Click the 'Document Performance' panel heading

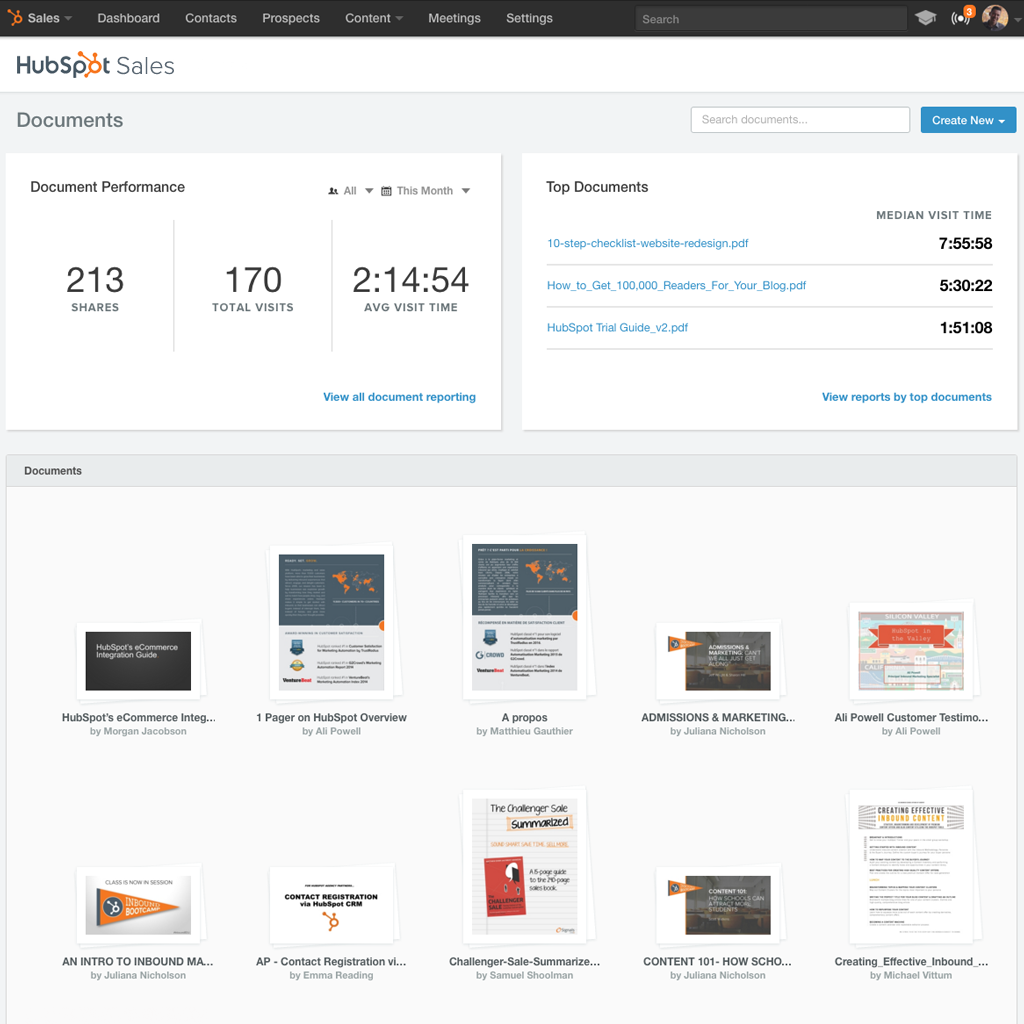pyautogui.click(x=108, y=187)
